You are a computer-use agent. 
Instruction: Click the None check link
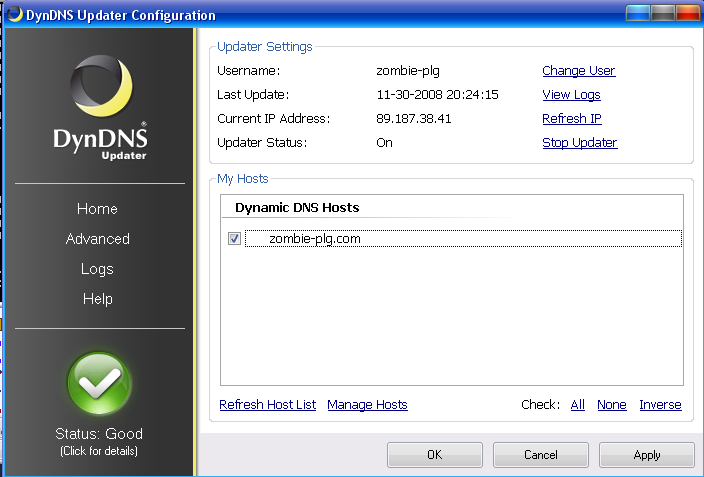pos(612,405)
